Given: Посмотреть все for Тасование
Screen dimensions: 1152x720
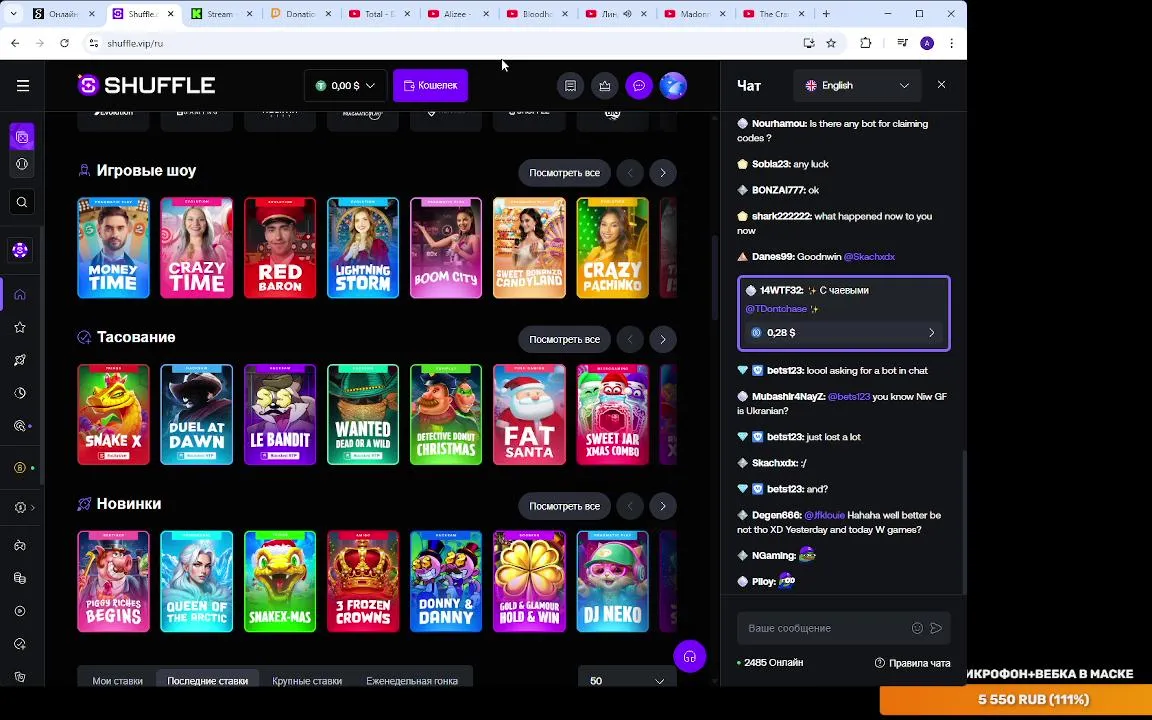Looking at the screenshot, I should [564, 340].
